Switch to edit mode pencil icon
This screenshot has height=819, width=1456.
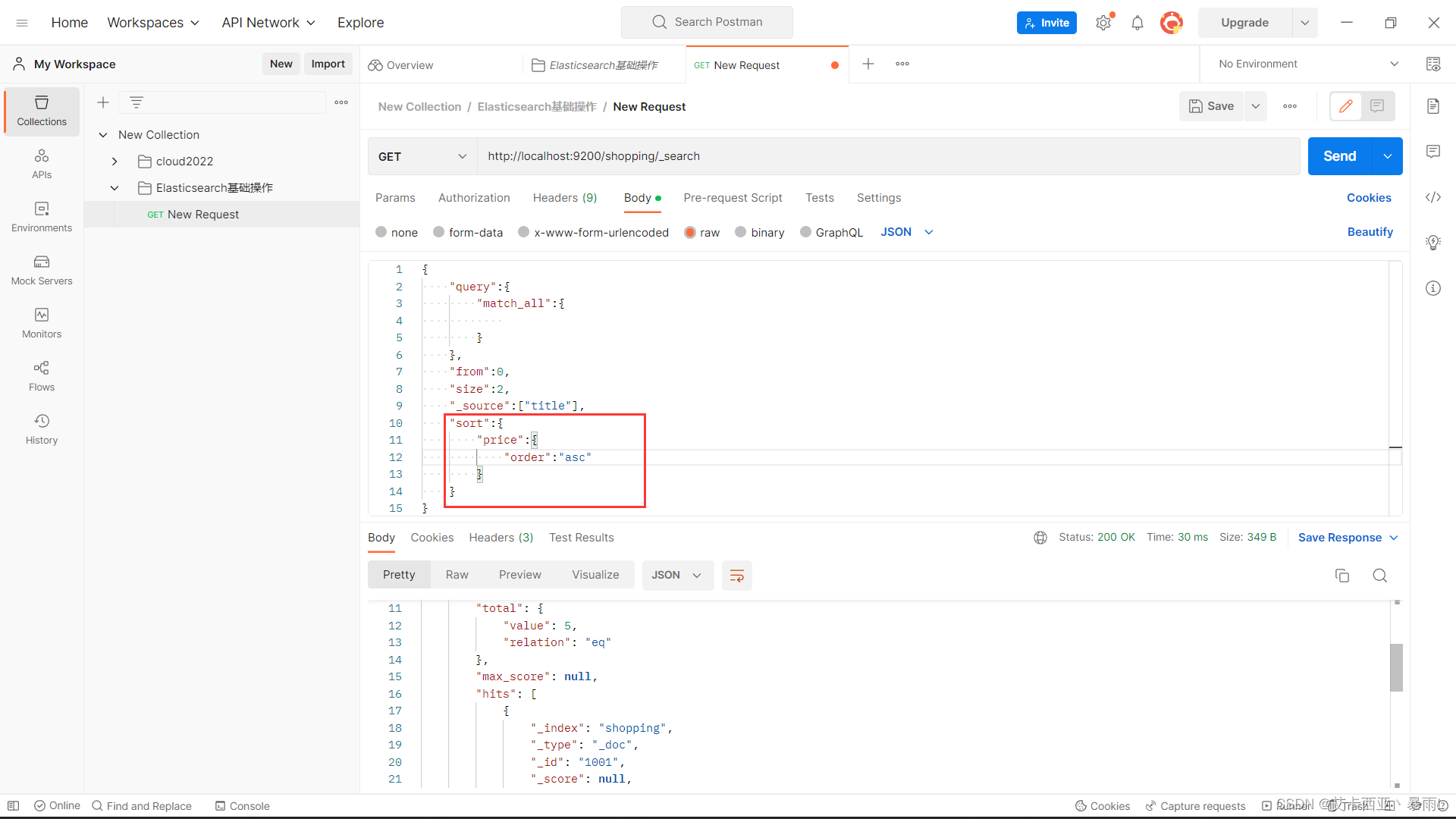tap(1346, 106)
